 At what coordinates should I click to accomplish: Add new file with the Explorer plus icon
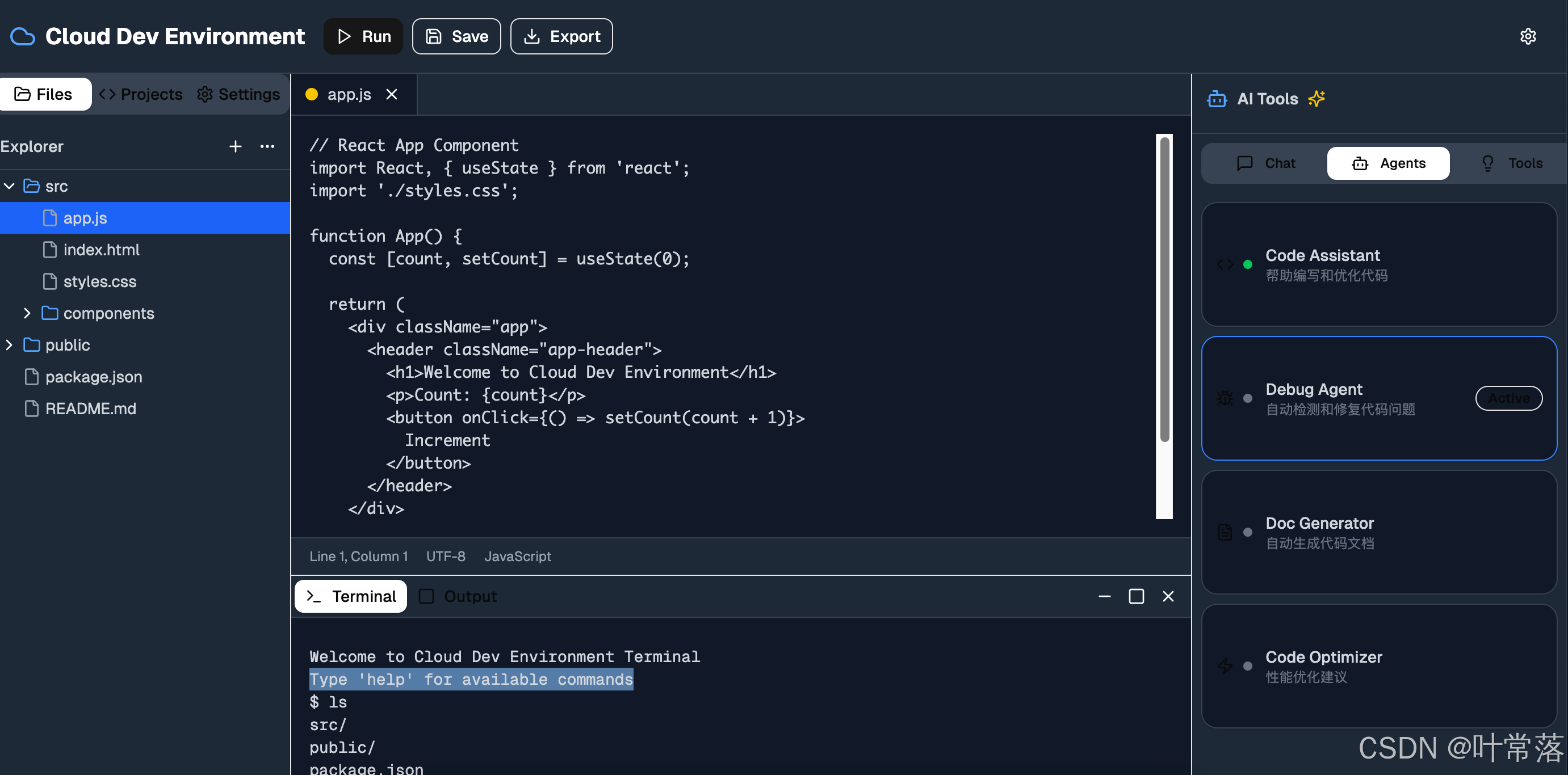tap(236, 146)
